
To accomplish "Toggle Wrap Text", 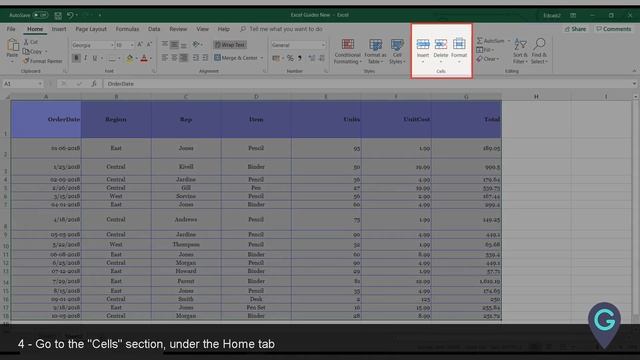I will (x=230, y=45).
